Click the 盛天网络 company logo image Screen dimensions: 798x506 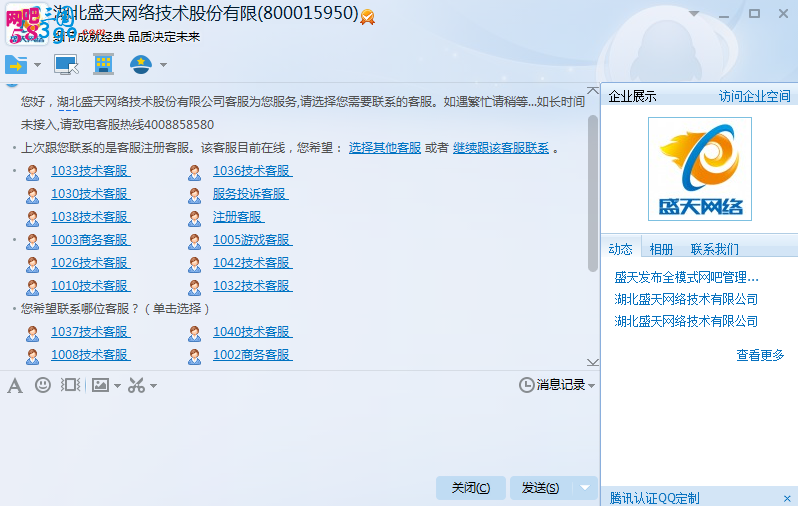(700, 169)
